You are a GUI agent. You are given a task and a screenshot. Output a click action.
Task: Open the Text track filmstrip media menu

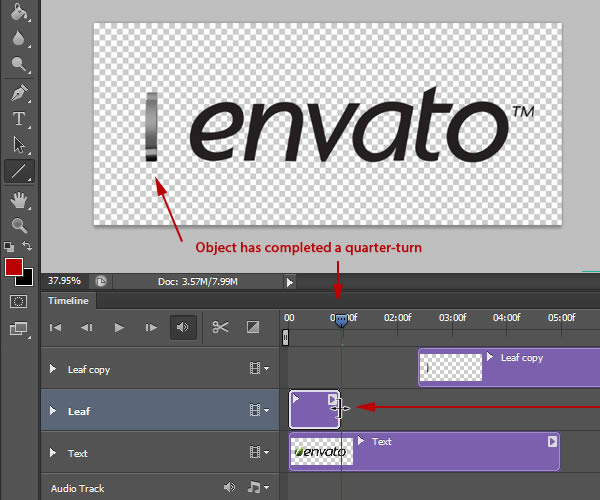259,452
